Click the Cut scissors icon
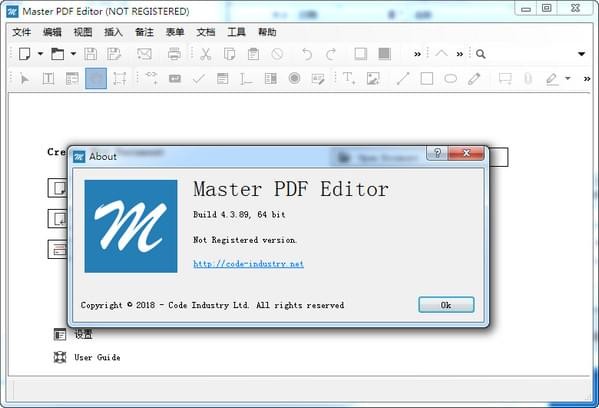The image size is (599, 408). click(x=206, y=54)
